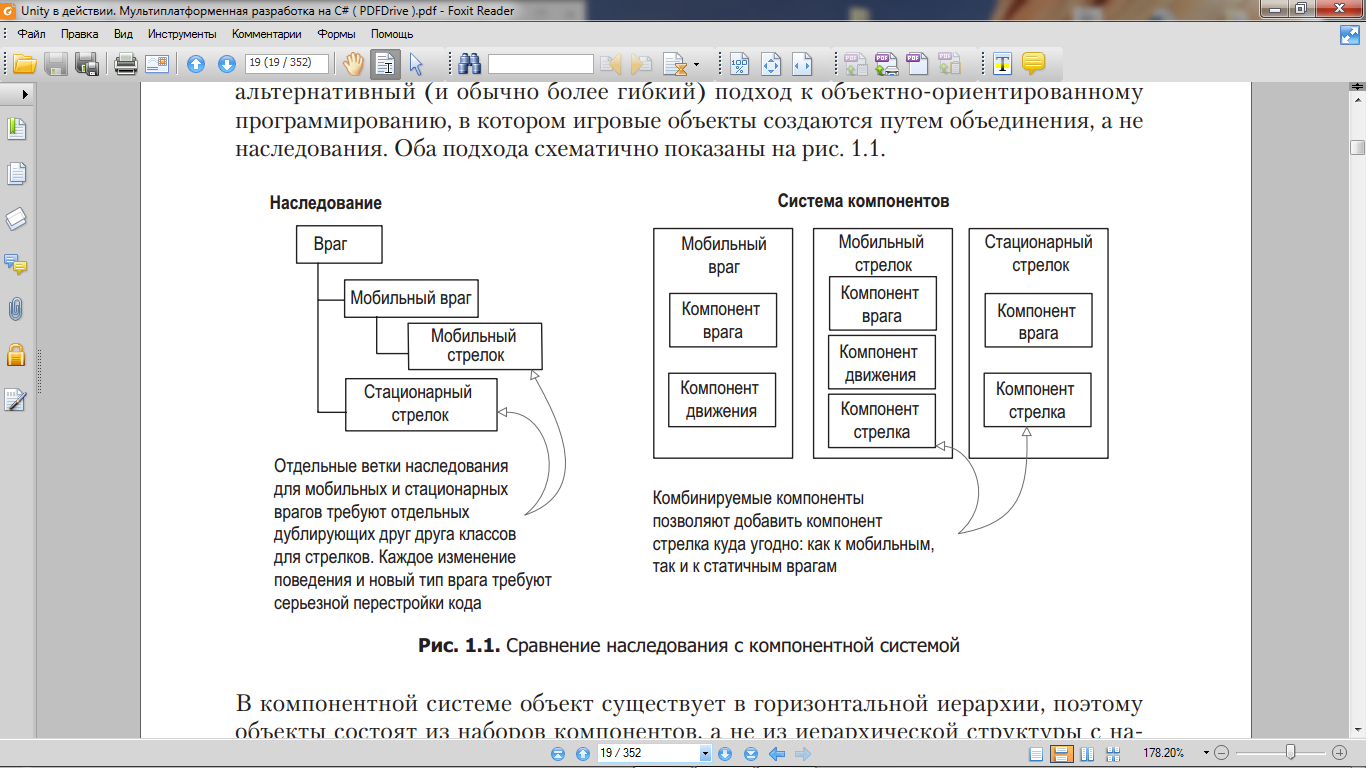
Task: Click the Find Next arrow icon
Action: click(641, 64)
